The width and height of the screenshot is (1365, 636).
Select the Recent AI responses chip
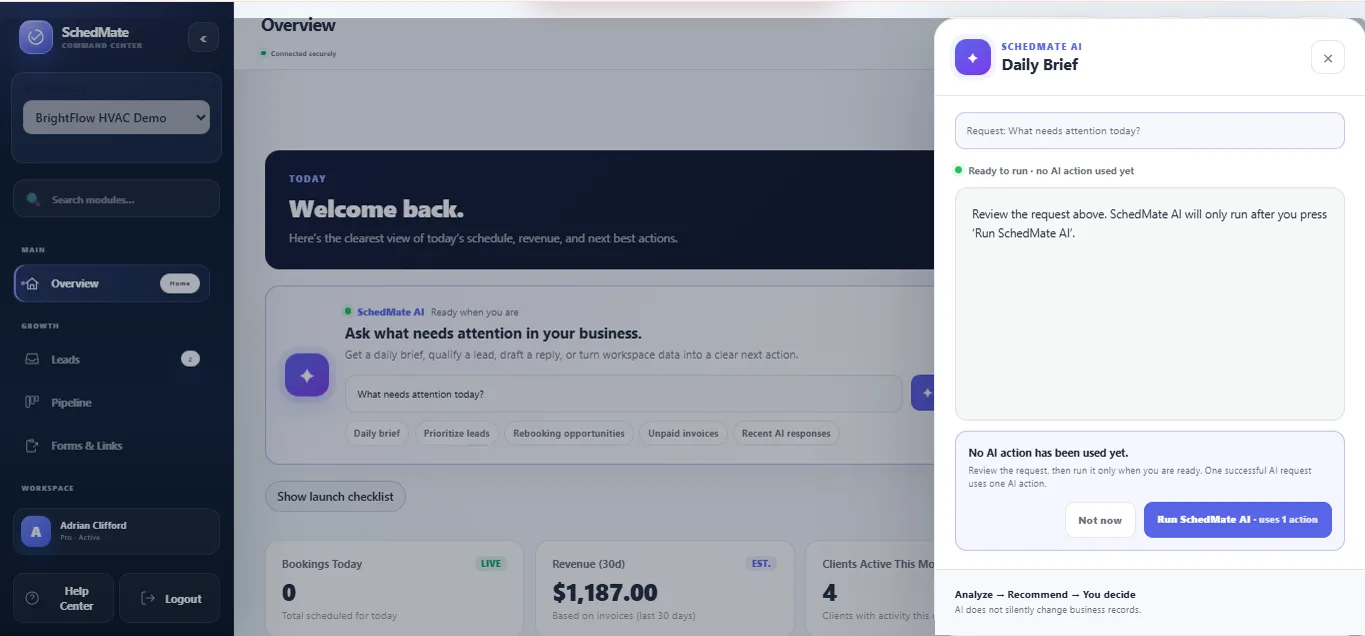[x=786, y=433]
